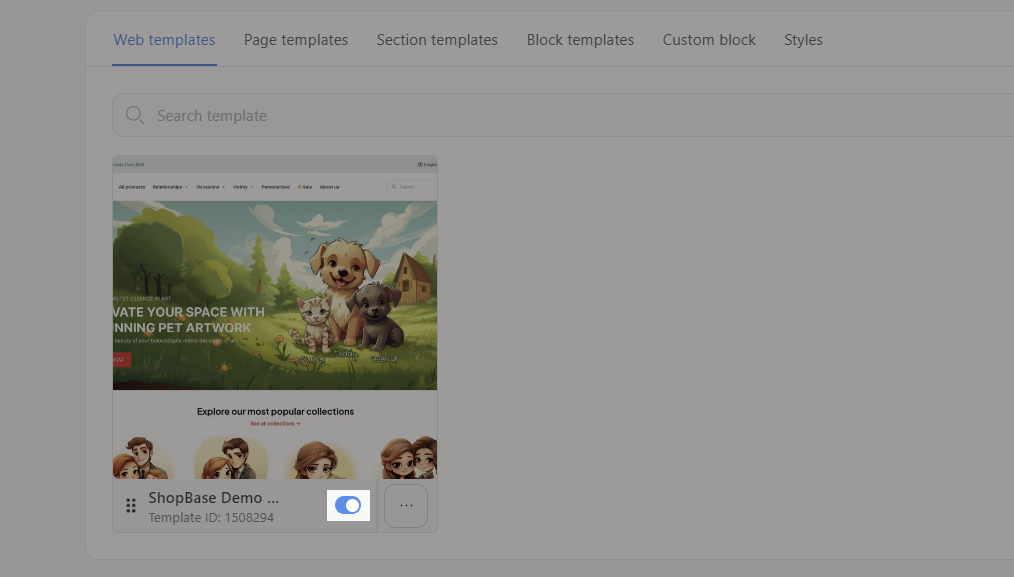Click the Search template input field
Viewport: 1014px width, 577px height.
(x=563, y=115)
